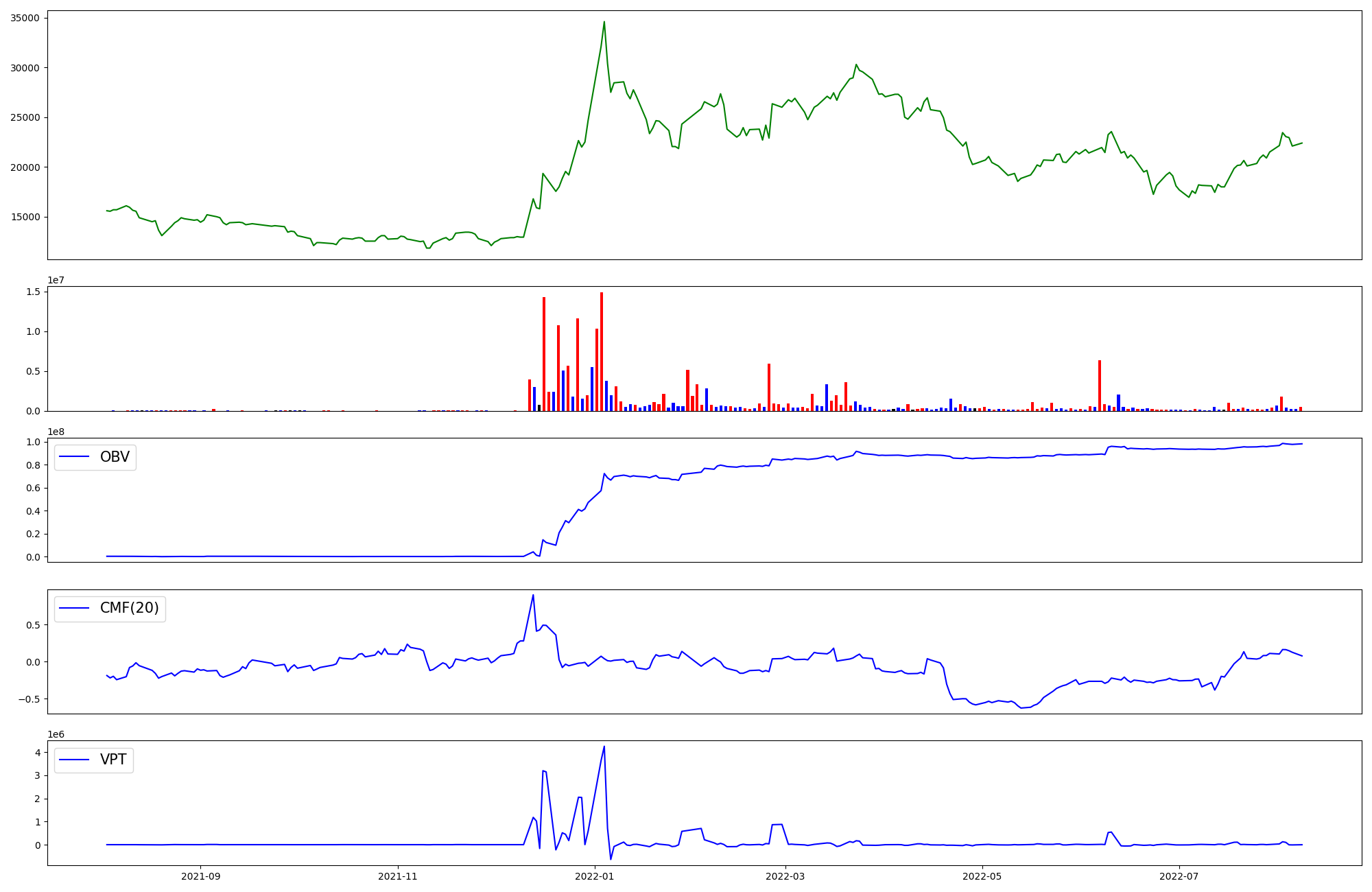Click the 2022-01 x-axis date label

(595, 876)
